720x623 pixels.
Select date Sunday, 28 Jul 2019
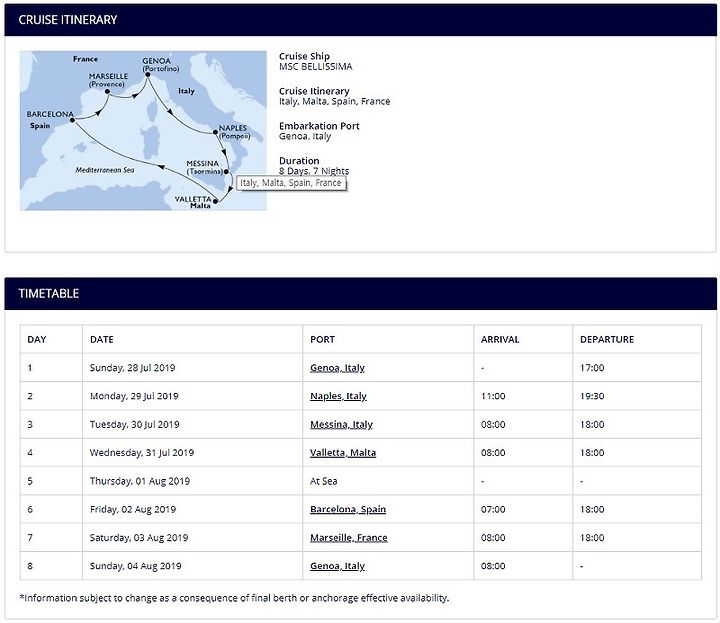coord(132,368)
